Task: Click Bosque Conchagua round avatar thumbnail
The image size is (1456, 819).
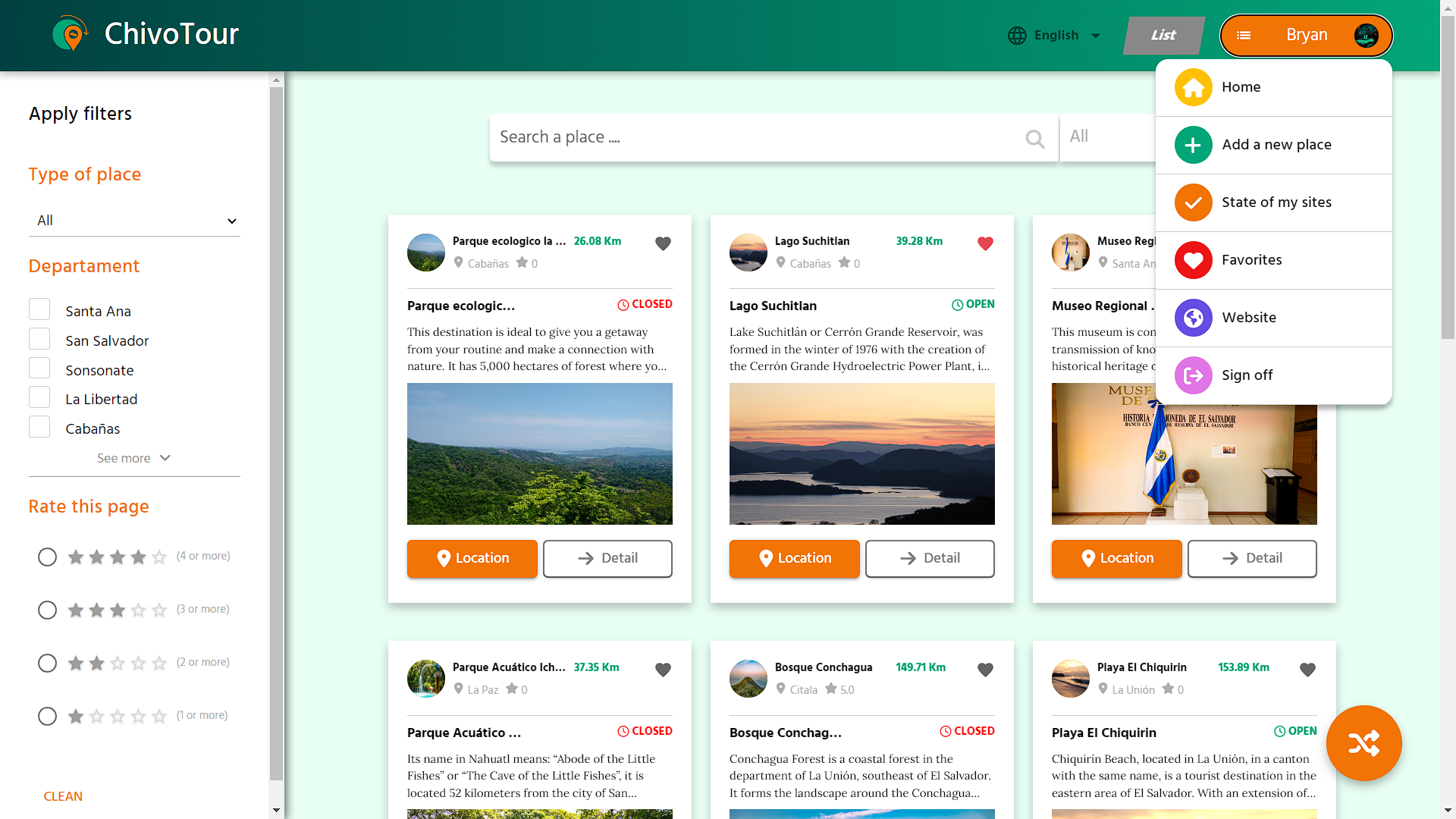Action: 748,679
